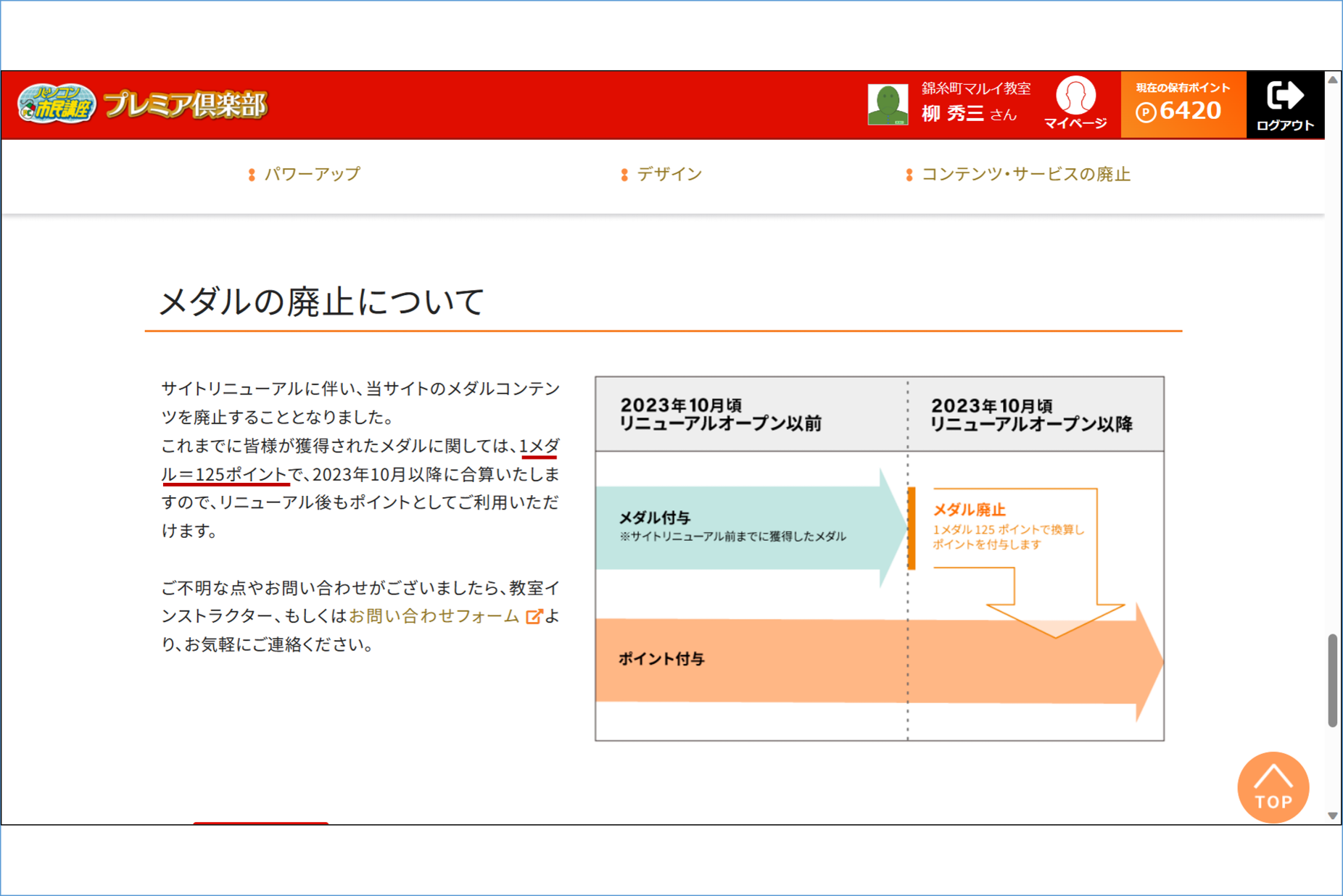Click the プレミア倶楽部 title logo
The width and height of the screenshot is (1343, 896).
[x=186, y=104]
